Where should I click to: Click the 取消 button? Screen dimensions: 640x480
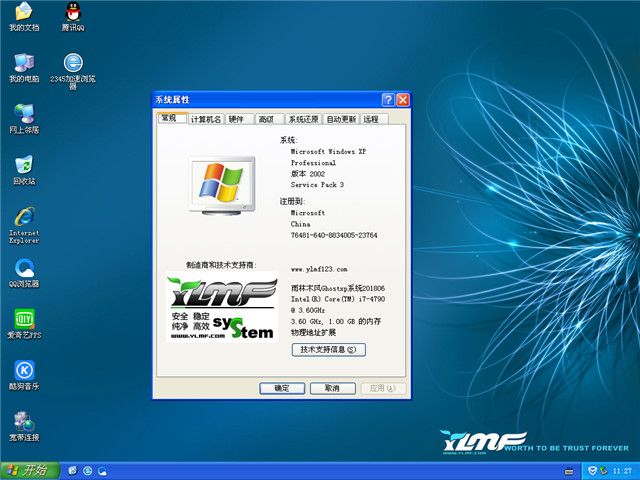point(333,388)
